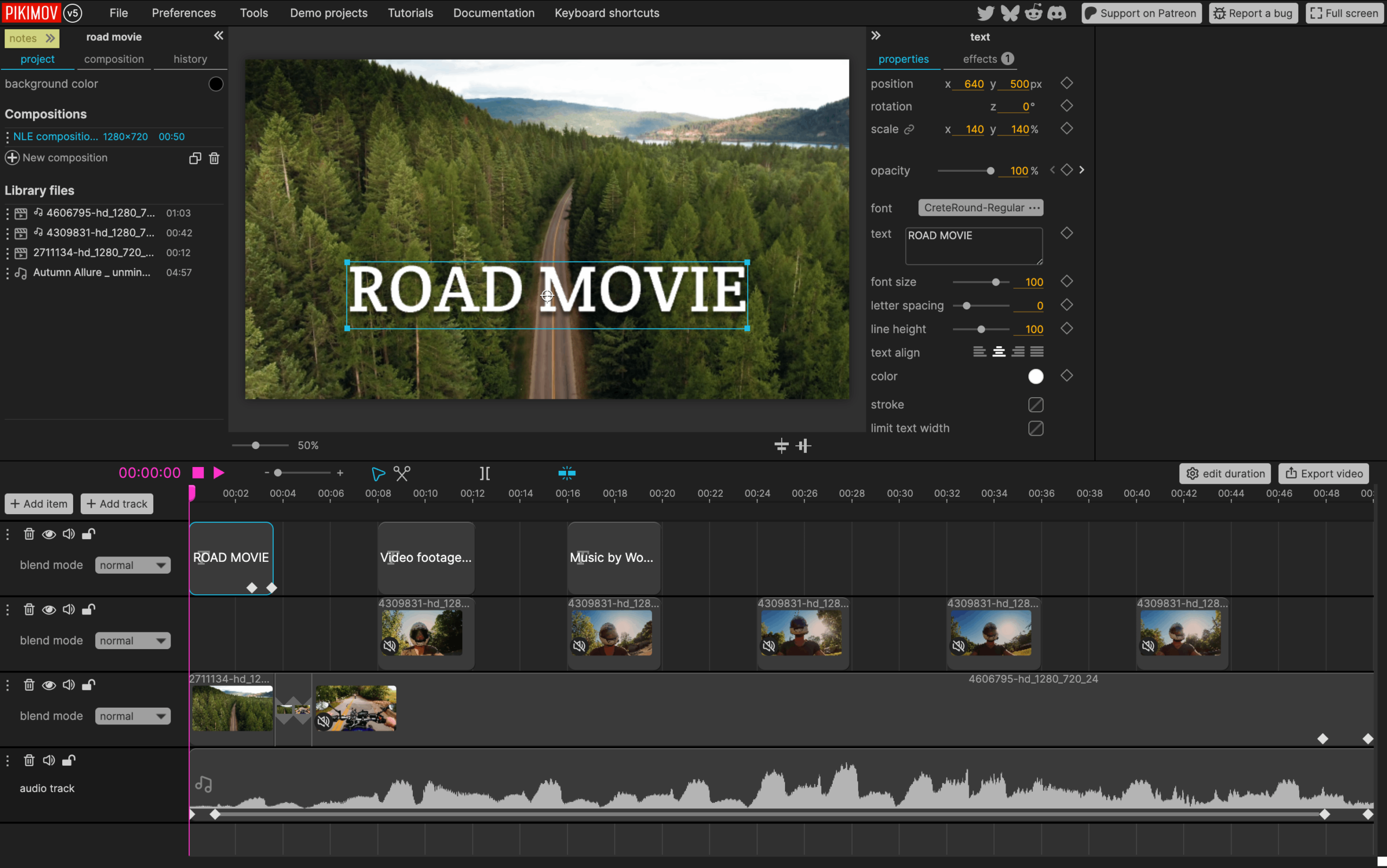The width and height of the screenshot is (1387, 868).
Task: Expand the notes panel
Action: coord(32,38)
